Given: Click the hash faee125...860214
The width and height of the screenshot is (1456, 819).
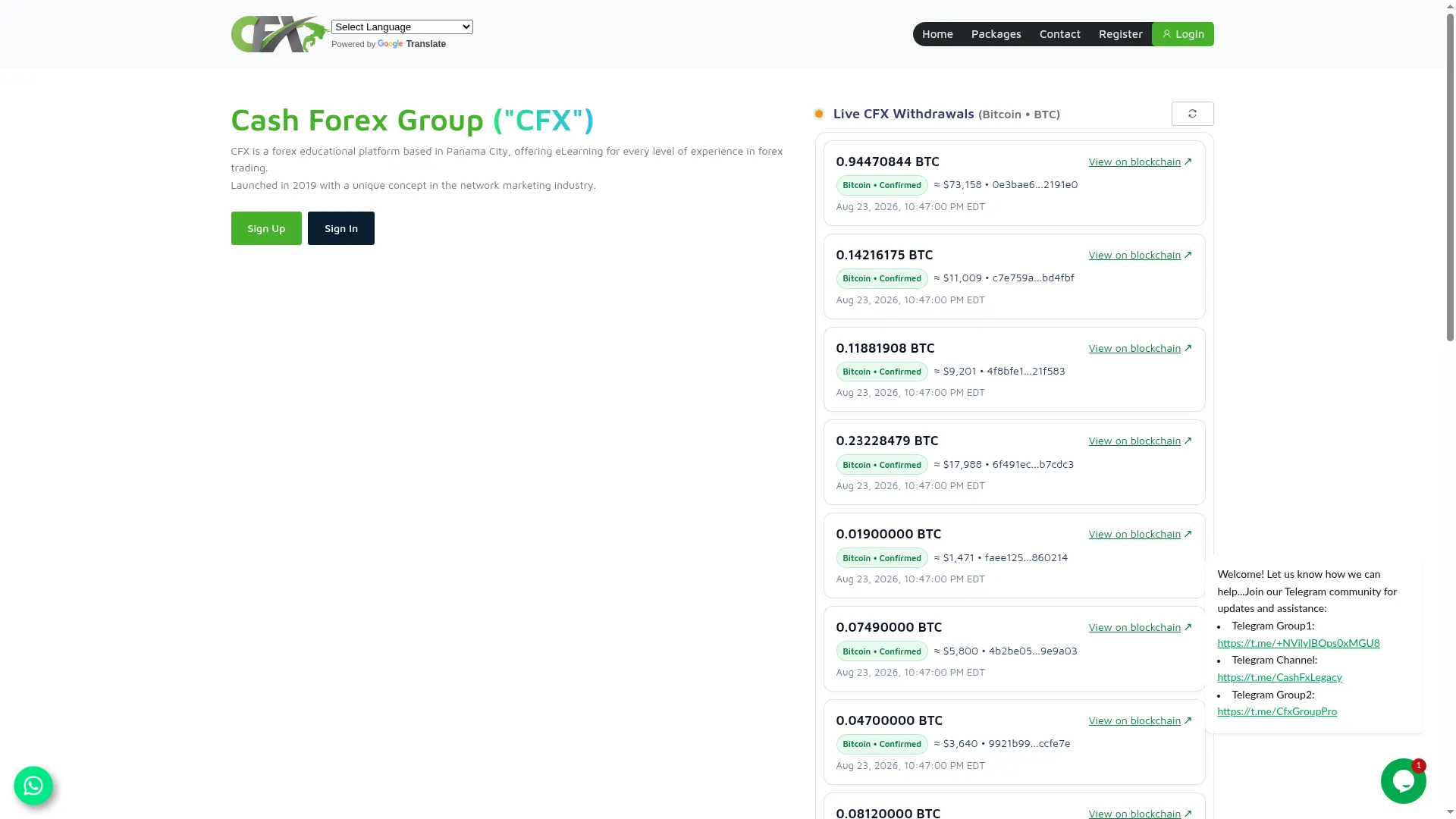Looking at the screenshot, I should coord(1026,557).
